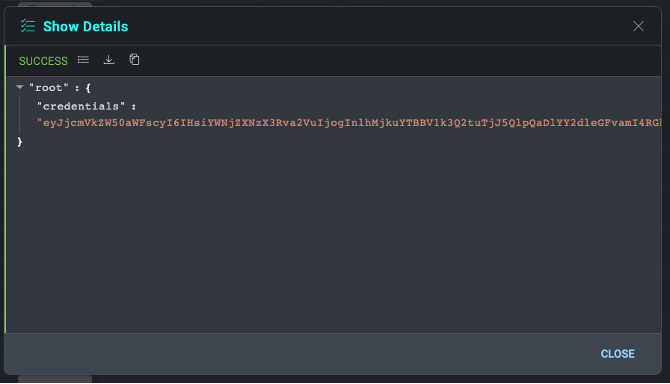
Task: Click the closing brace of root
Action: (x=20, y=142)
